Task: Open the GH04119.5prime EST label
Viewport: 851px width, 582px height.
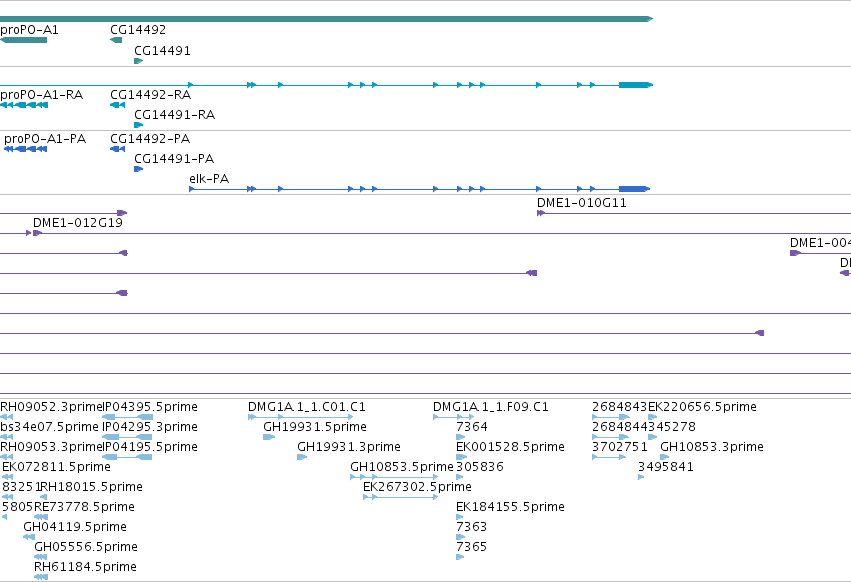Action: [75, 527]
